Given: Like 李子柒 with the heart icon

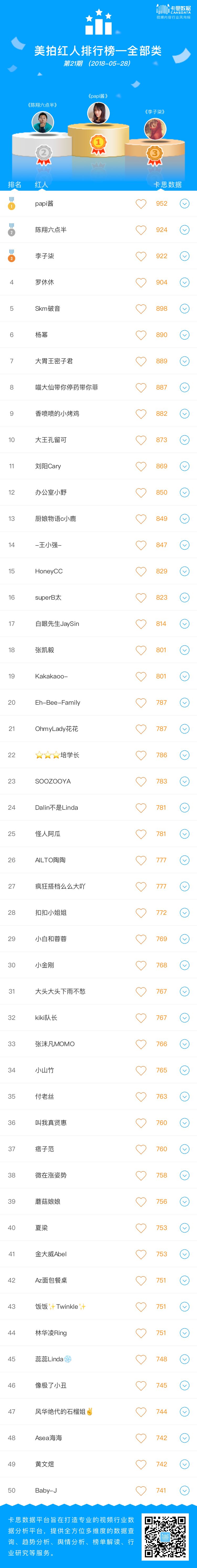Looking at the screenshot, I should (141, 256).
